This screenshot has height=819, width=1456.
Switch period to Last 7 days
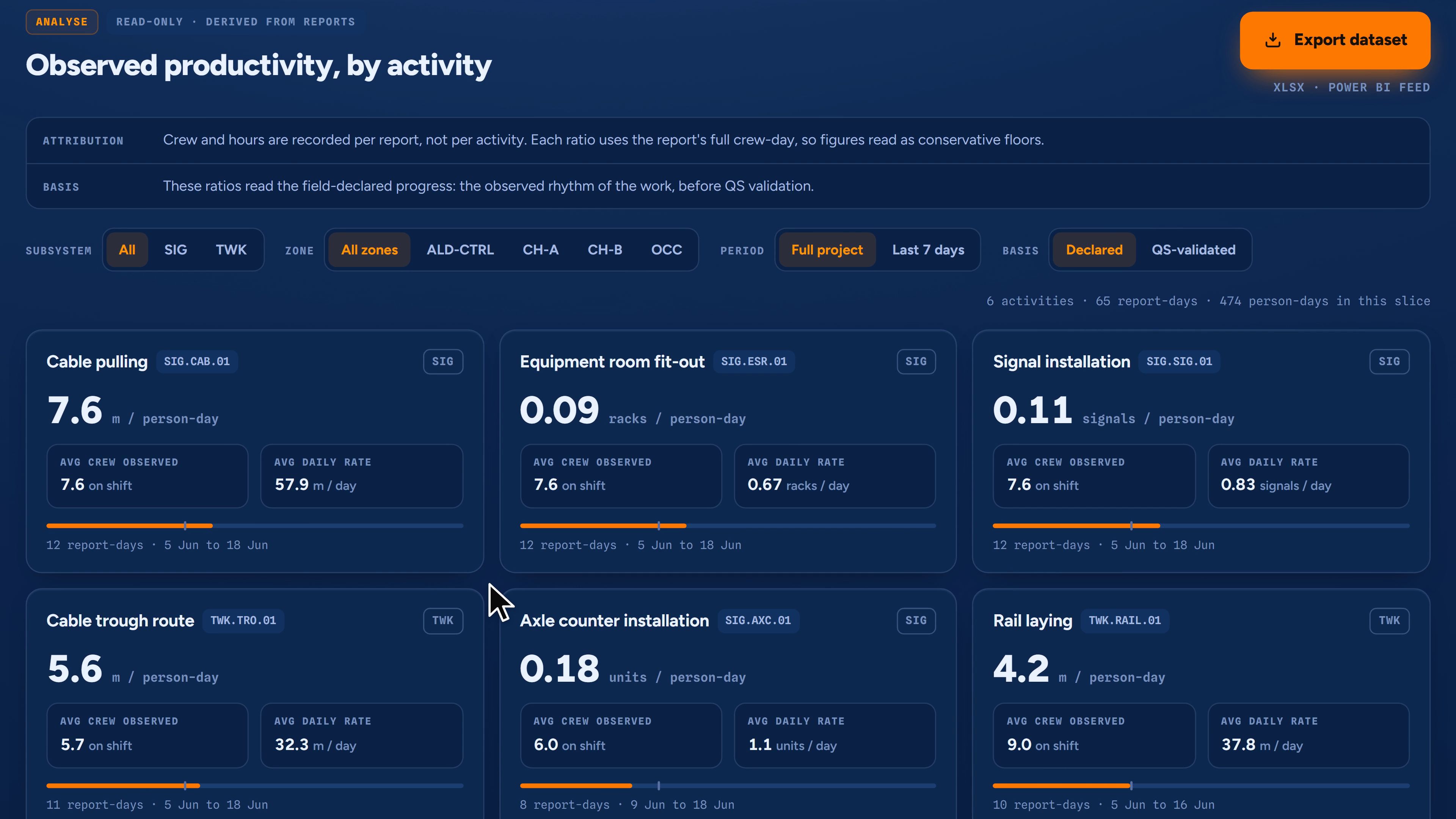click(928, 250)
